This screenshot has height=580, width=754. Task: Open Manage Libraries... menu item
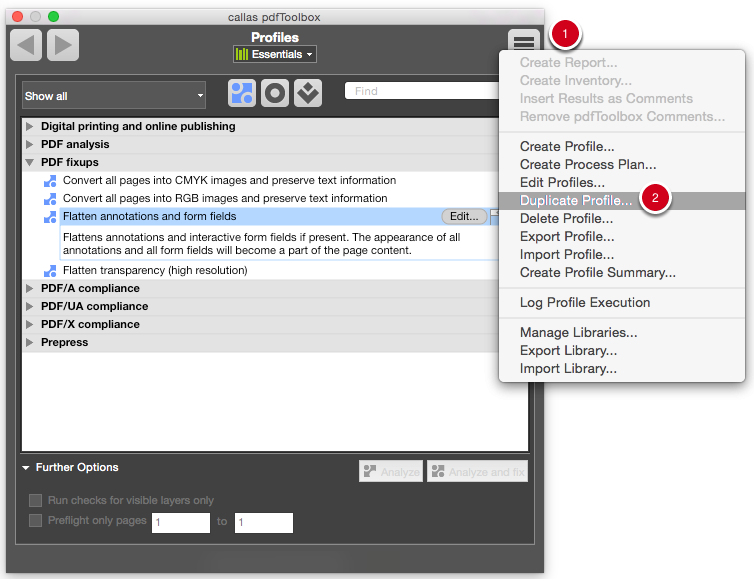[x=622, y=332]
